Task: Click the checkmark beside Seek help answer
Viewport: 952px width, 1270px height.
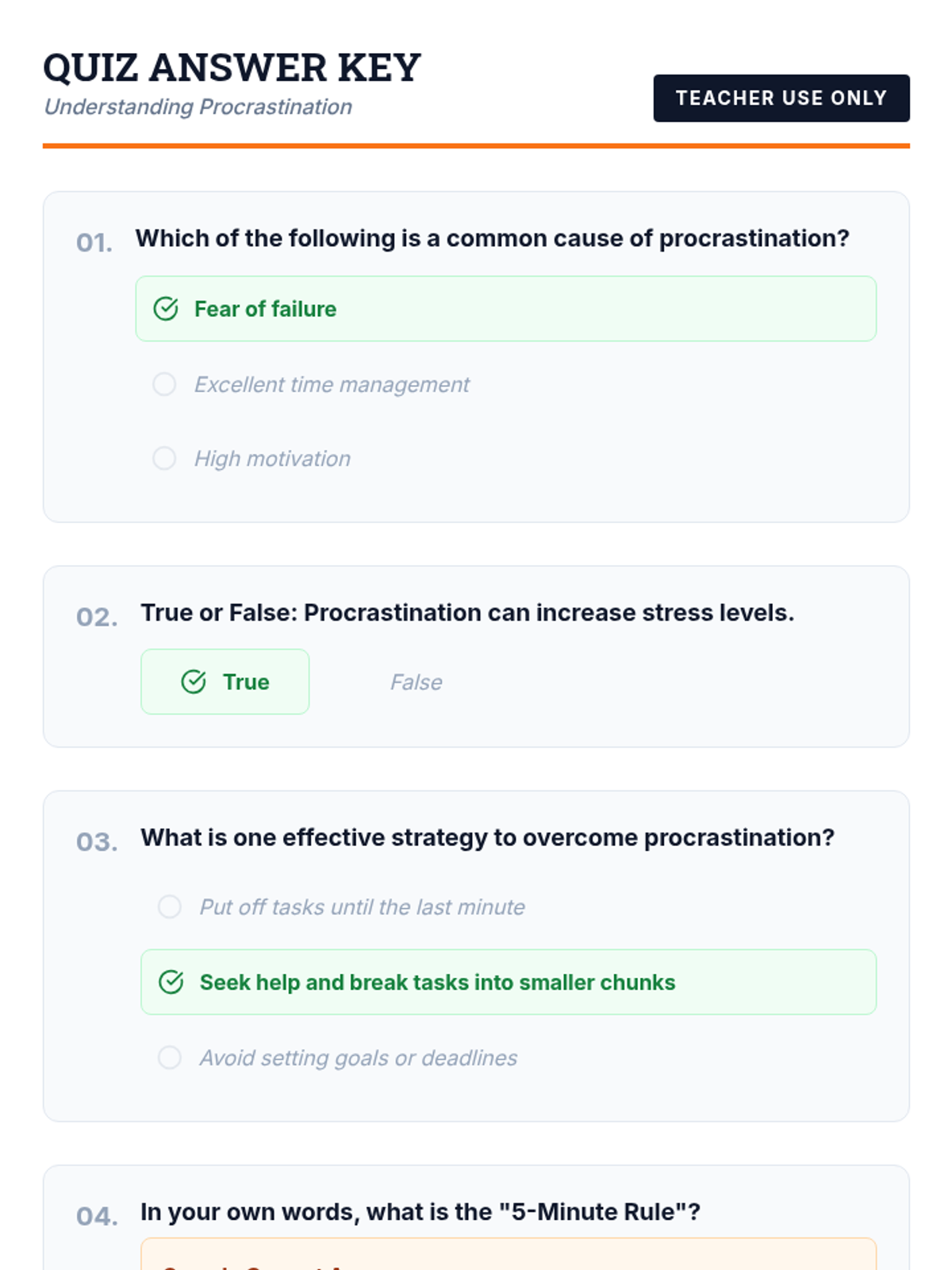Action: 171,982
